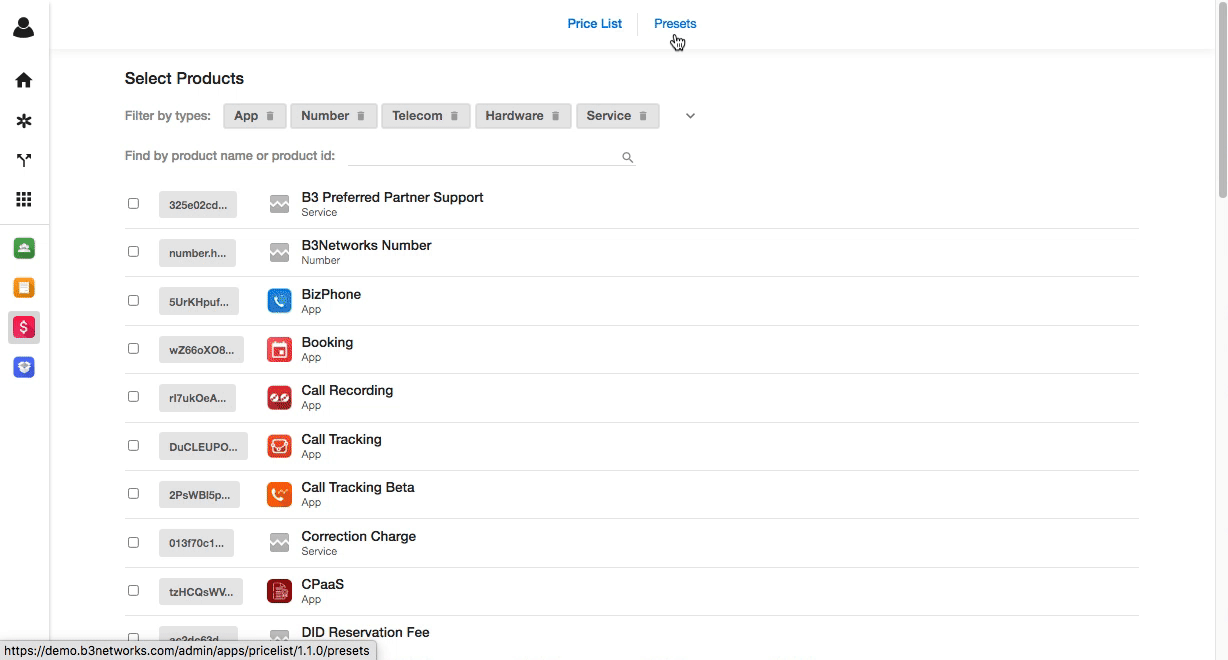Click the B3 Preferred Partner Support name
Viewport: 1228px width, 660px height.
click(x=393, y=197)
